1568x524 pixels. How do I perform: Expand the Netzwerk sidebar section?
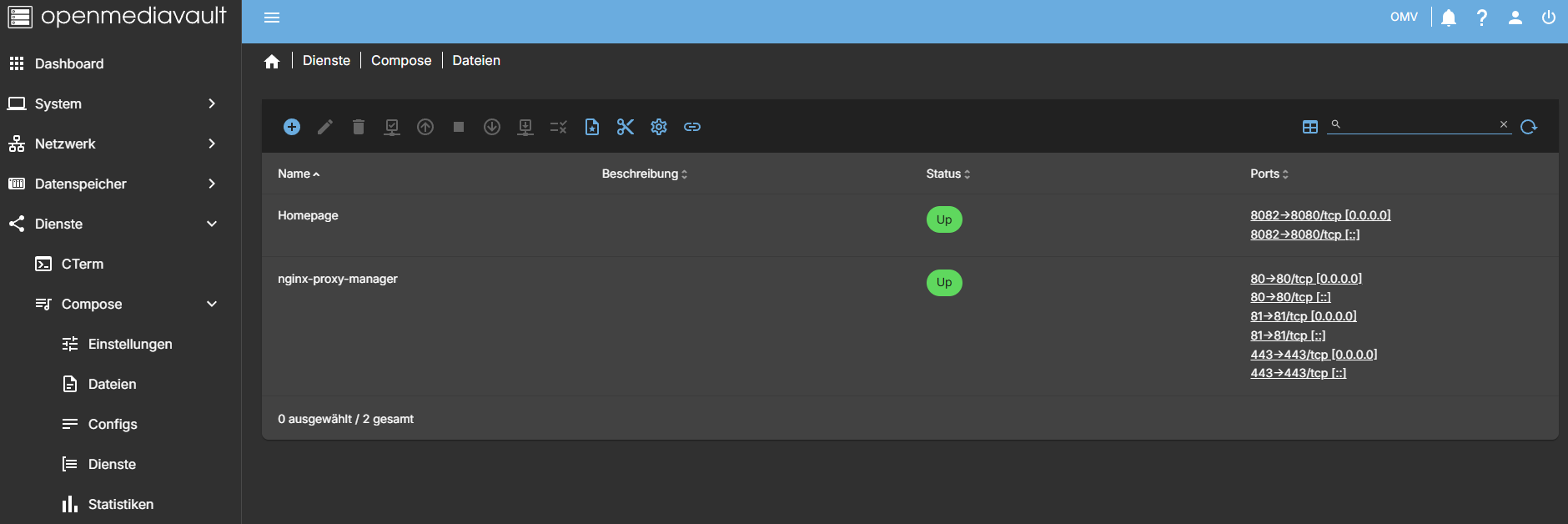(121, 144)
